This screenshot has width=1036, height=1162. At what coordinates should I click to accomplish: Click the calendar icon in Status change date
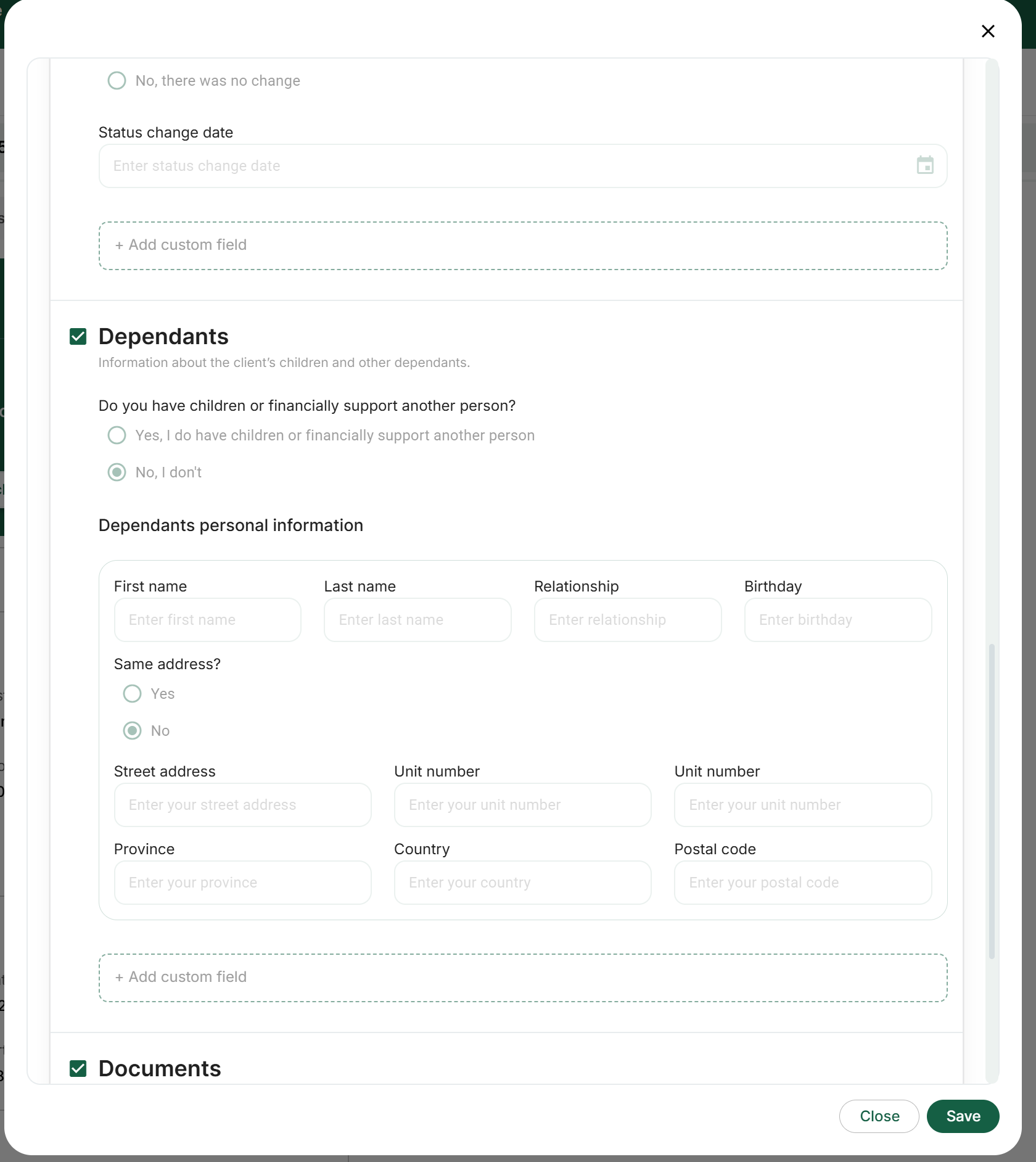924,165
